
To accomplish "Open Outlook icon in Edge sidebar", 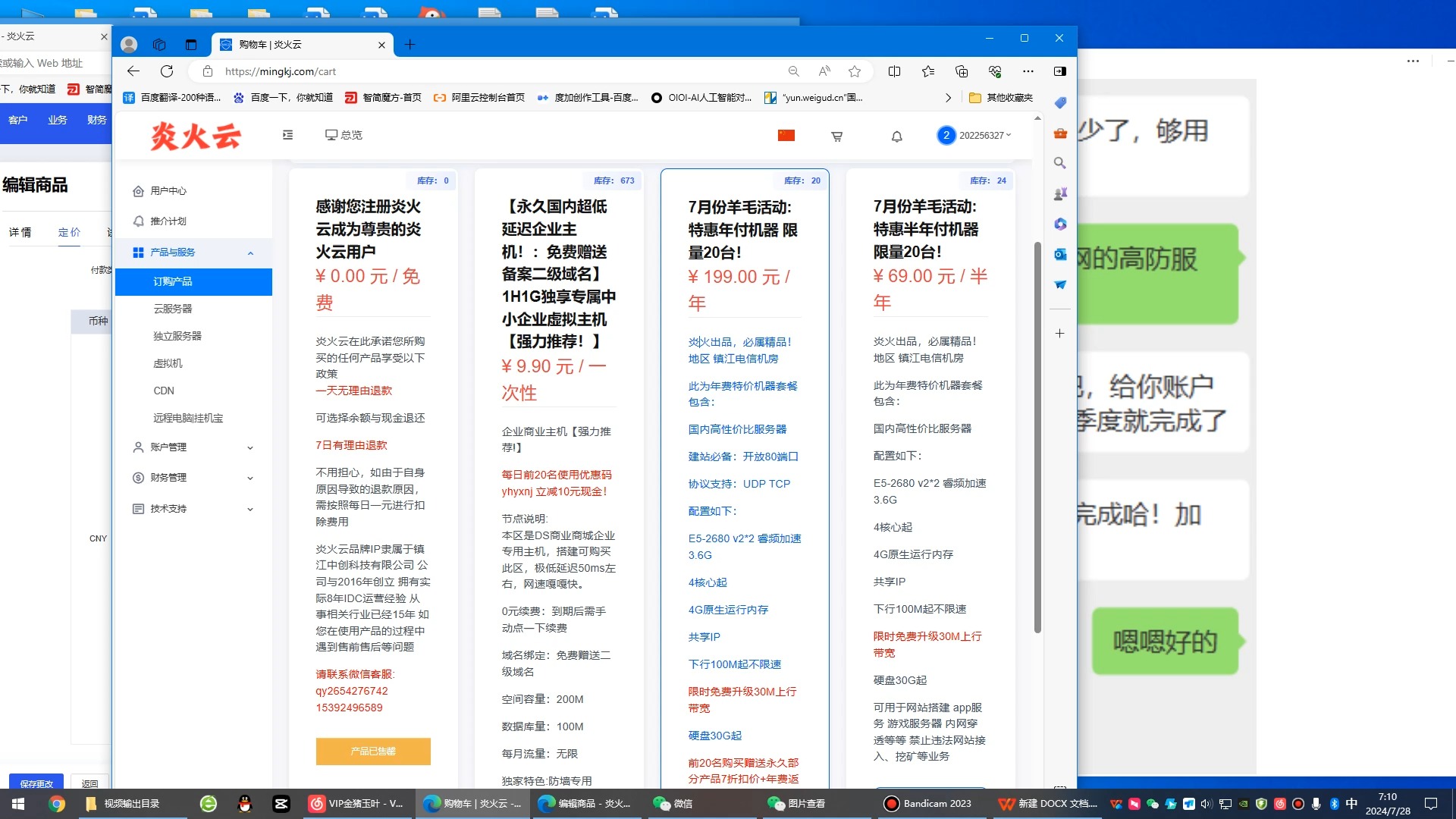I will click(1060, 254).
